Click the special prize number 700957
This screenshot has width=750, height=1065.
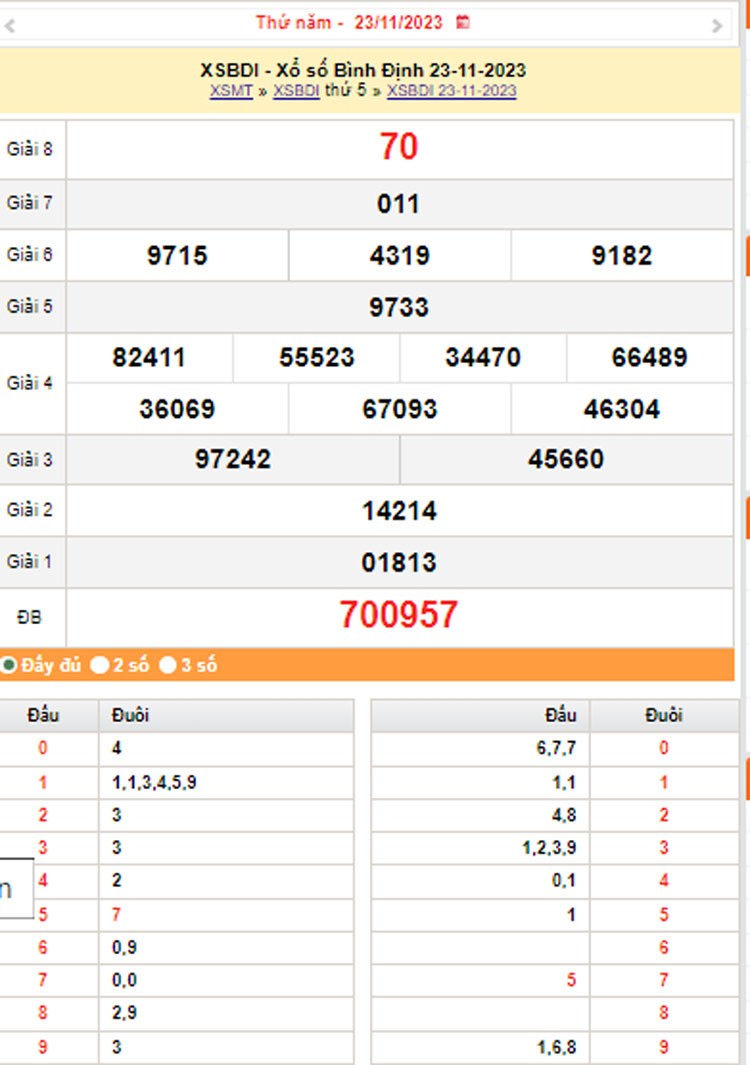398,615
